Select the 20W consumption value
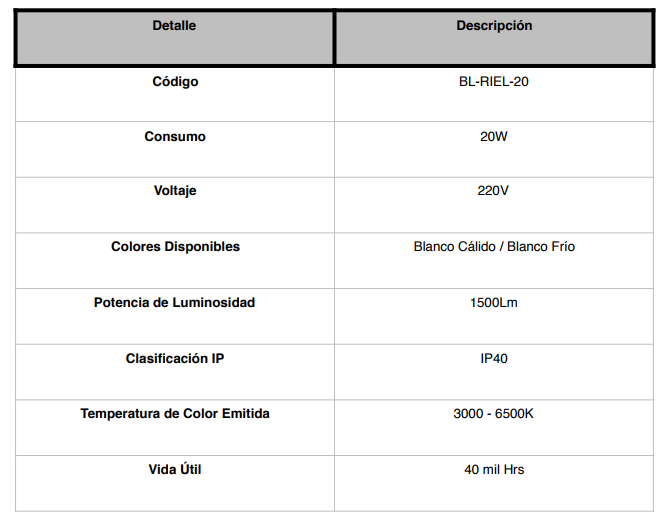 (x=493, y=136)
